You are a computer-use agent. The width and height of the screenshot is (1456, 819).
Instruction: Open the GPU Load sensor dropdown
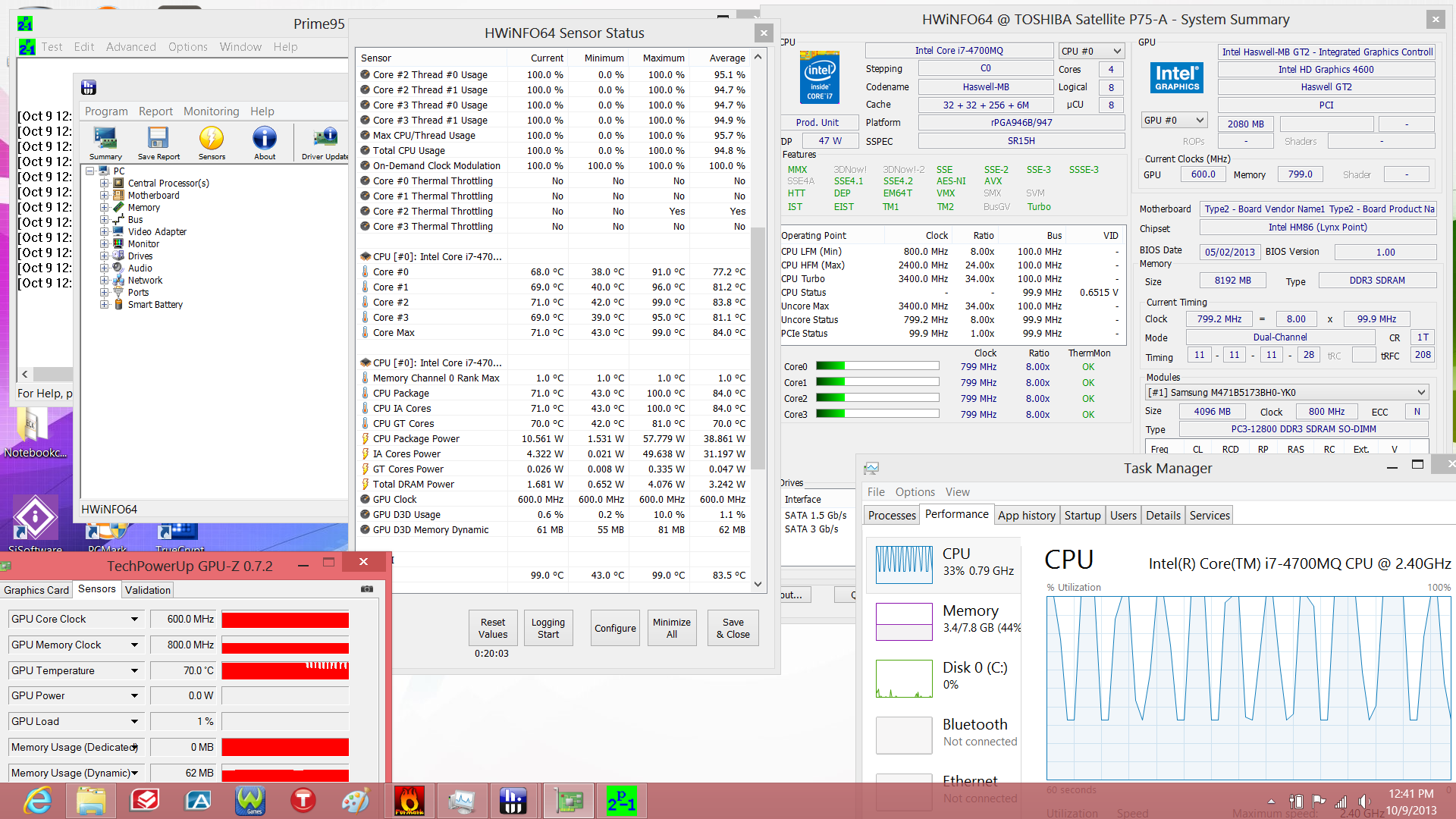pyautogui.click(x=134, y=721)
